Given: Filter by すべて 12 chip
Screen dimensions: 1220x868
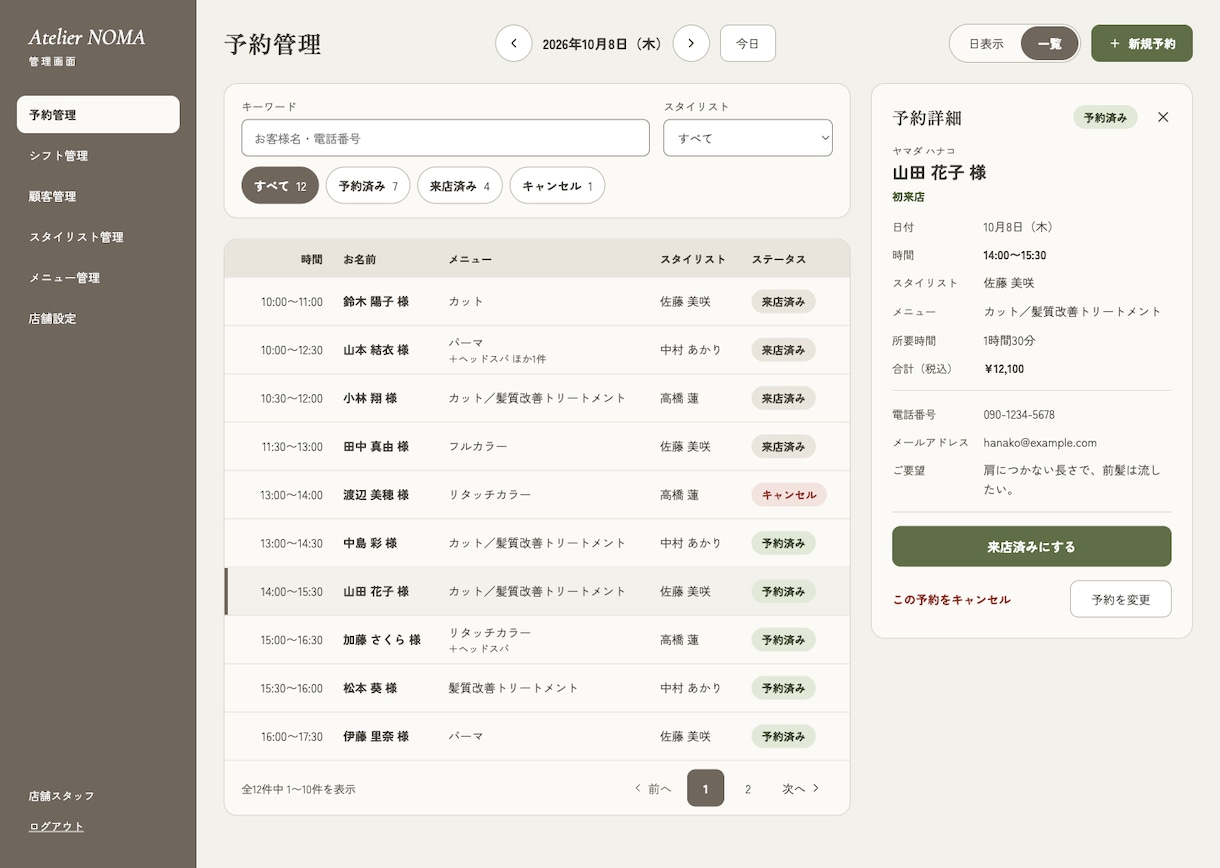Looking at the screenshot, I should point(280,185).
